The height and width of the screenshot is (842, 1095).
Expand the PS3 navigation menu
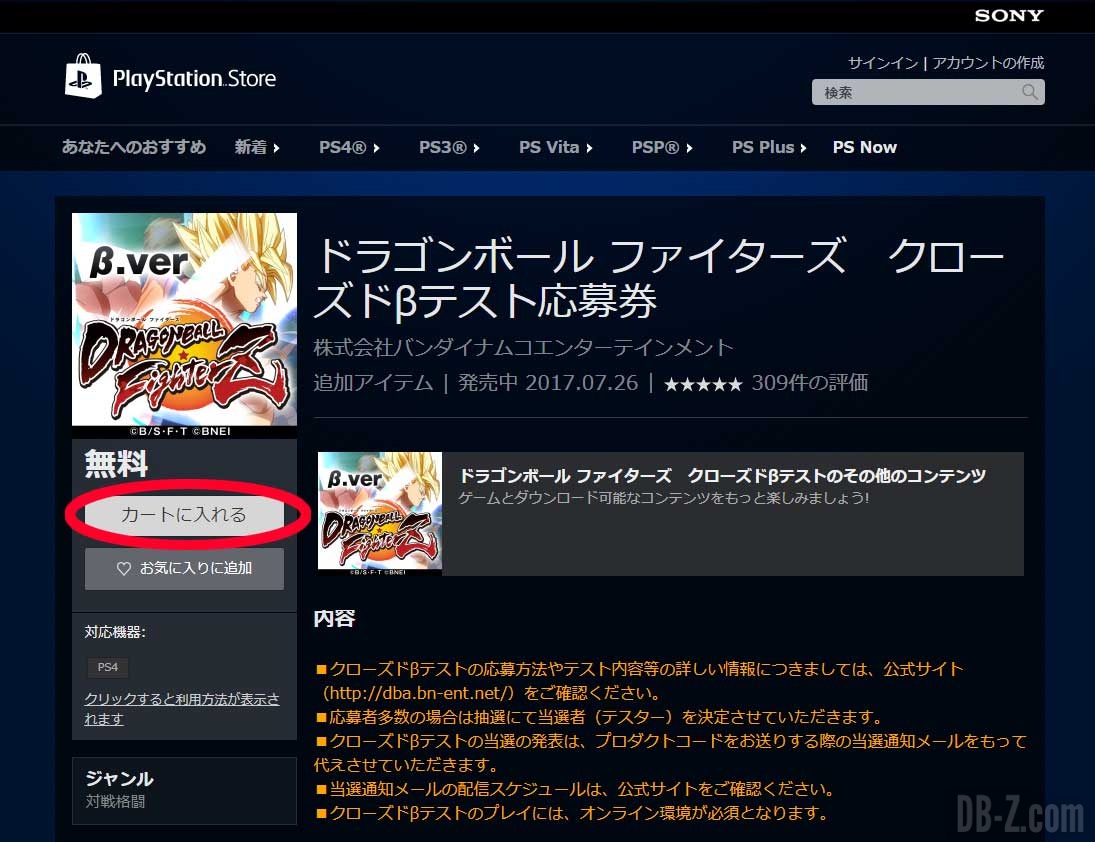(x=449, y=147)
